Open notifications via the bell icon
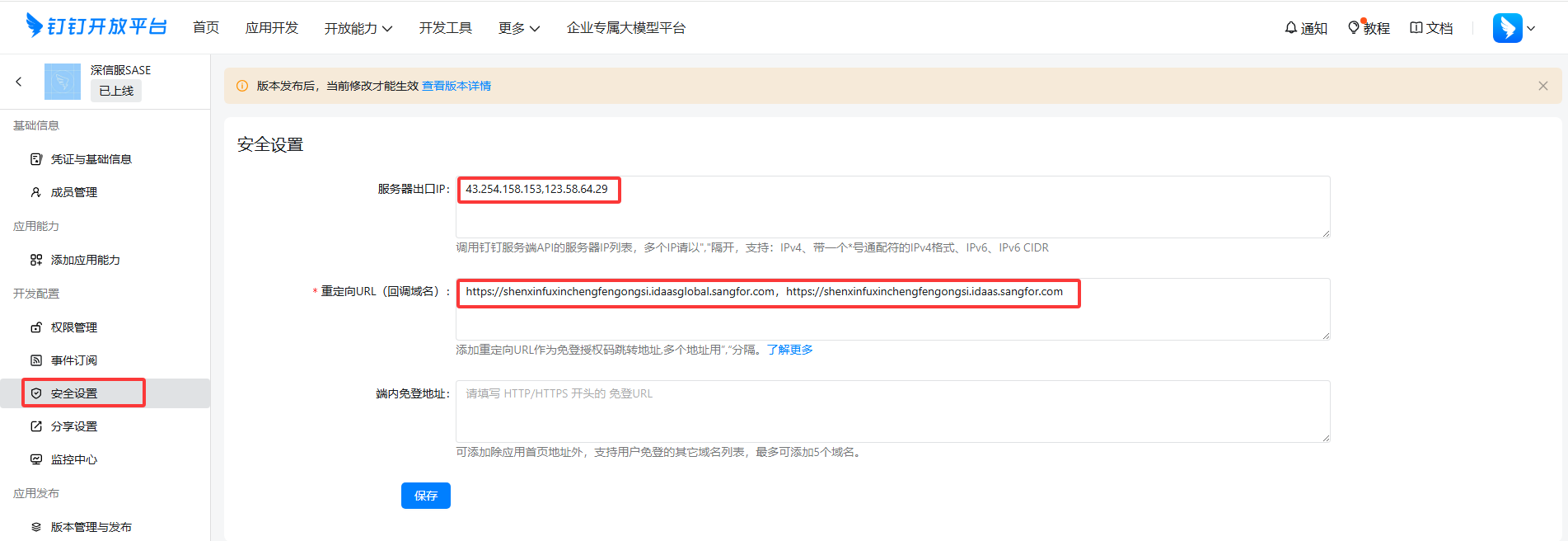1568x541 pixels. point(1290,28)
